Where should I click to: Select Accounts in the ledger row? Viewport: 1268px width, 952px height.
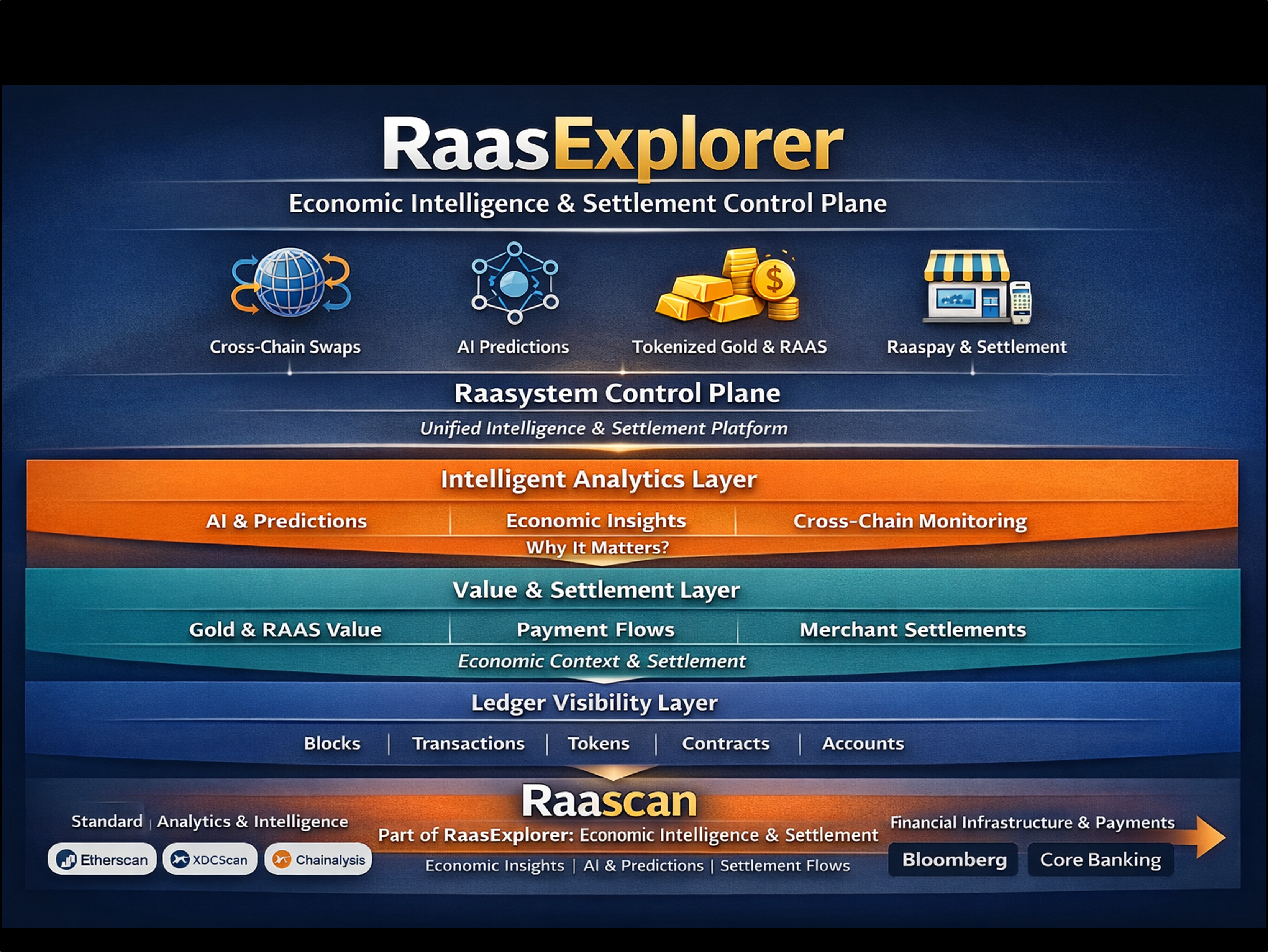863,744
